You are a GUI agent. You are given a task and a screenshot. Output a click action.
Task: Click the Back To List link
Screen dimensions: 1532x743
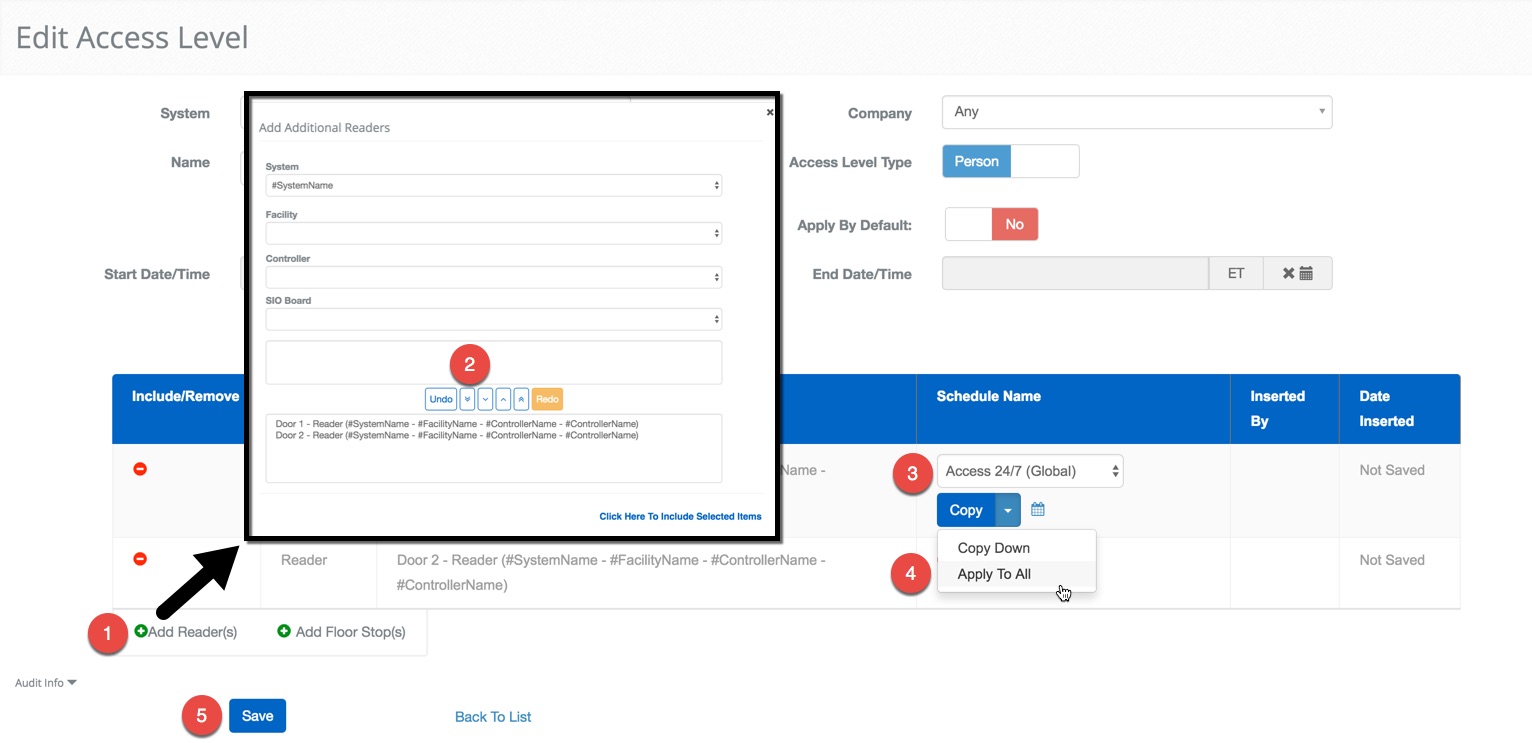[x=493, y=717]
